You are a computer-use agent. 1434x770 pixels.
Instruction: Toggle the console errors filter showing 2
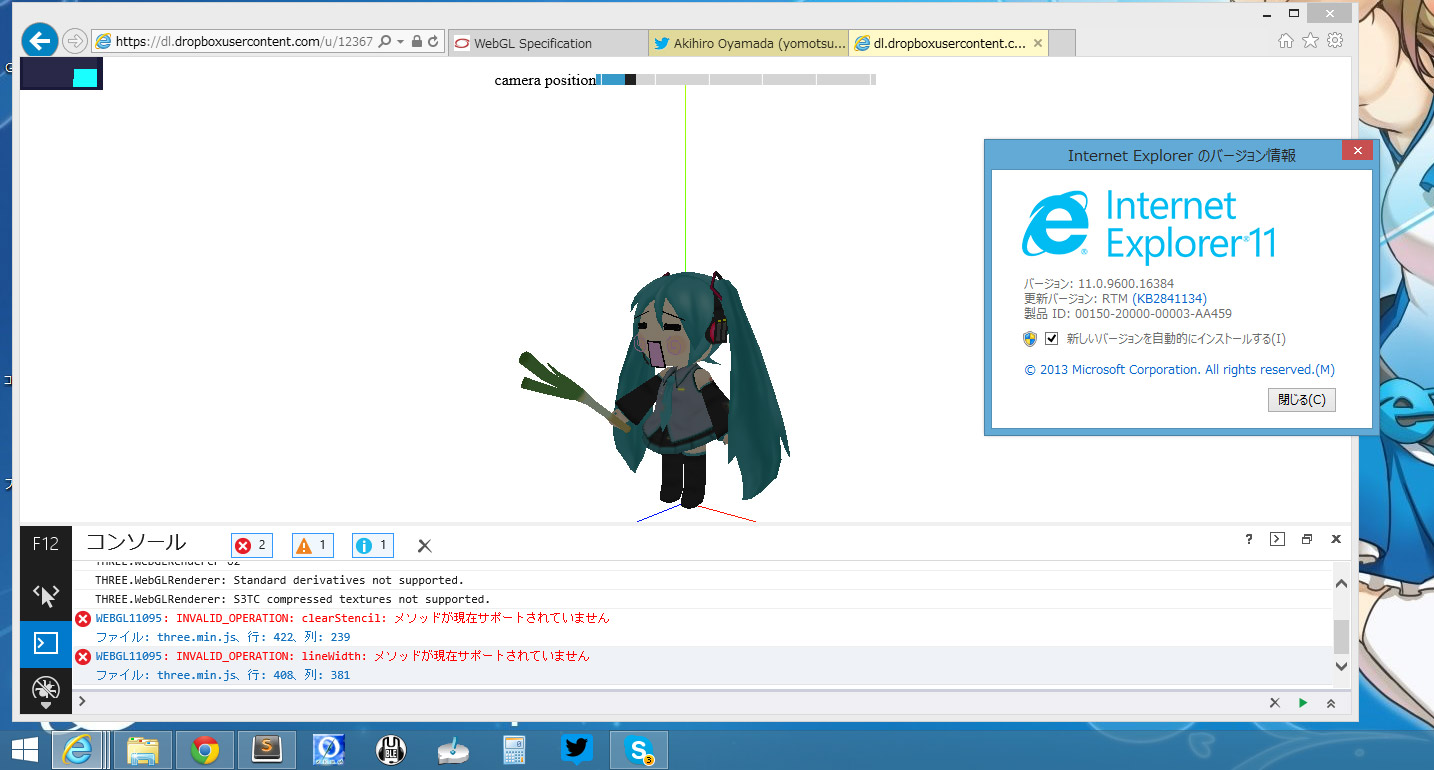coord(252,545)
